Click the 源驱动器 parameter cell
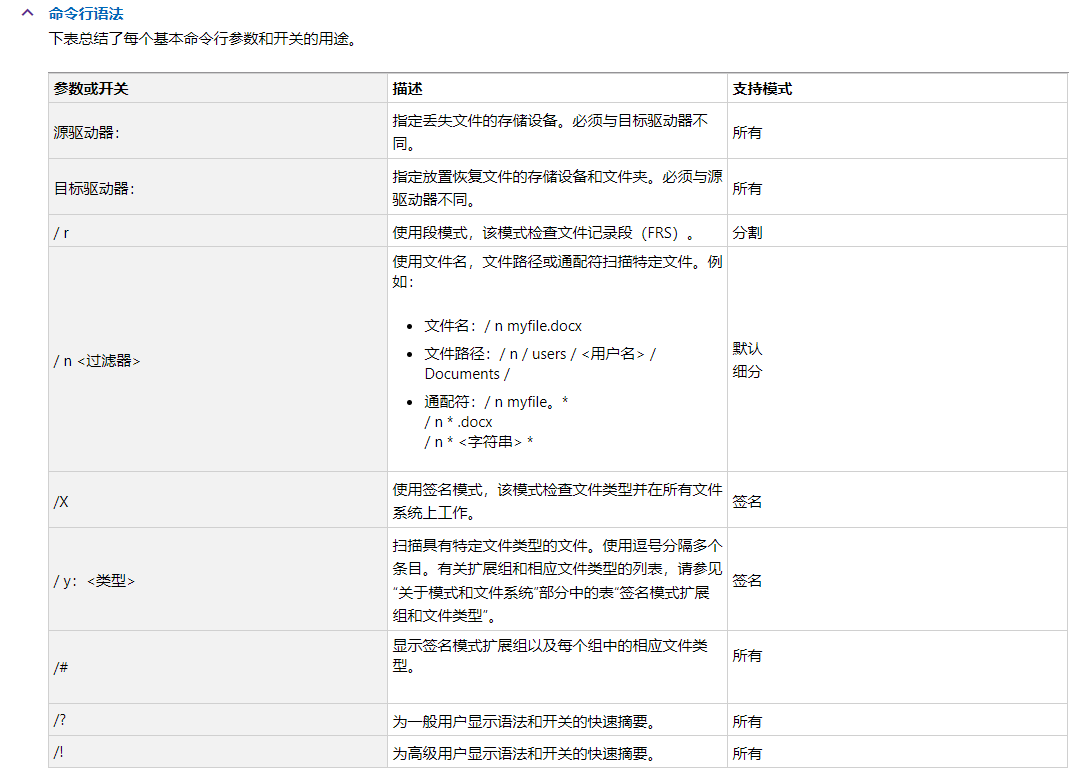The width and height of the screenshot is (1082, 782). (87, 133)
